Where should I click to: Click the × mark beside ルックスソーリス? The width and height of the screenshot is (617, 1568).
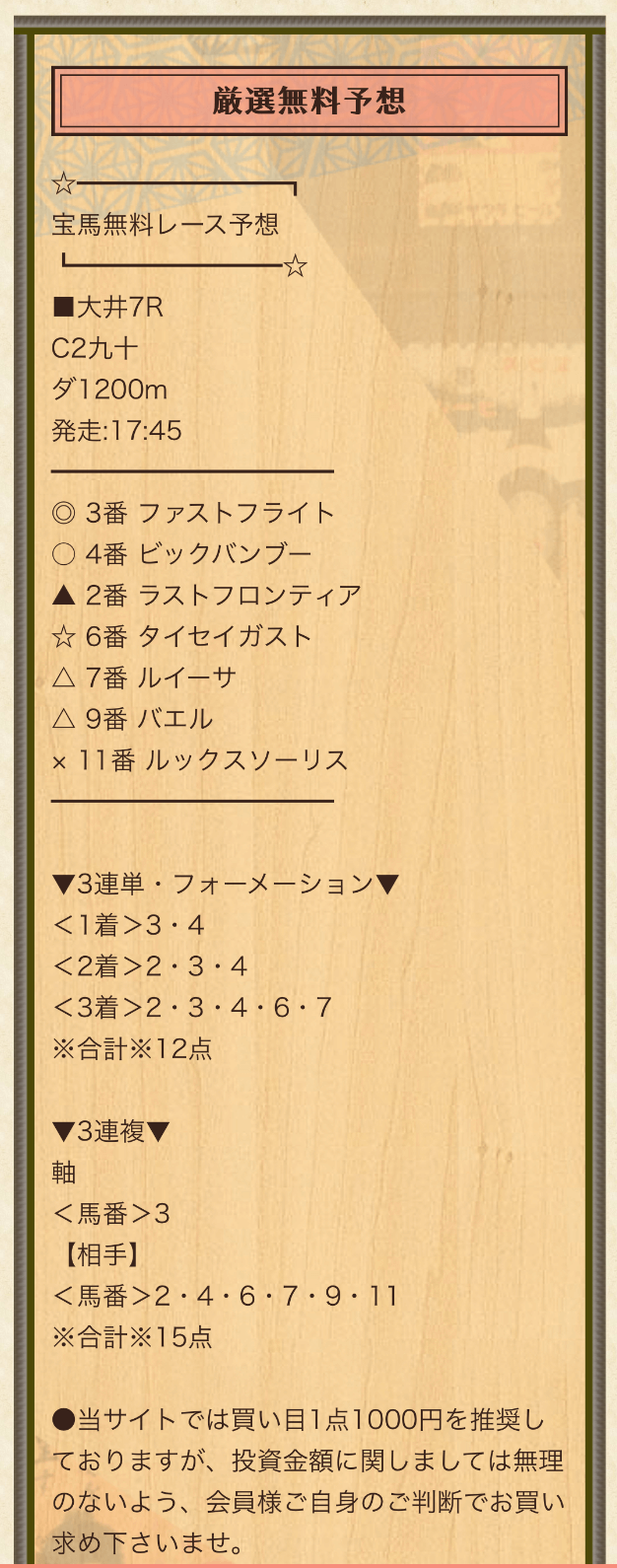(x=59, y=762)
